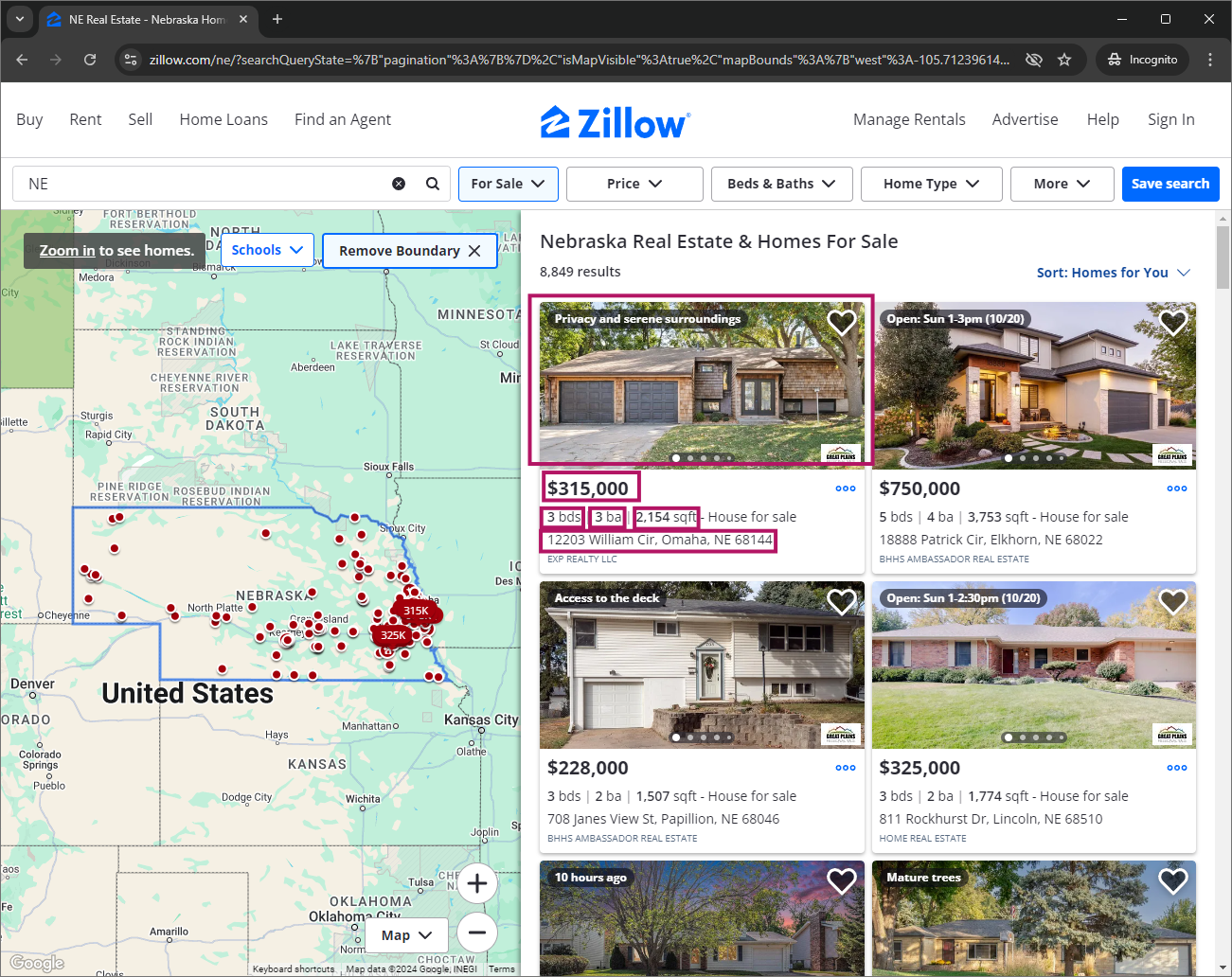Open the Home Loans section
The width and height of the screenshot is (1232, 977).
coord(223,119)
